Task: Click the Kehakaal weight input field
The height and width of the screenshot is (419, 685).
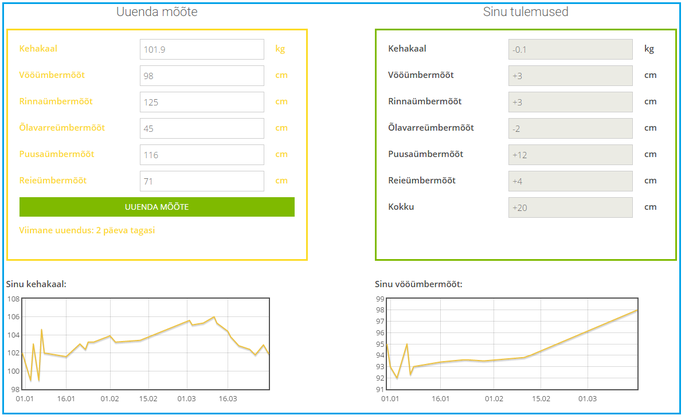Action: (x=202, y=49)
